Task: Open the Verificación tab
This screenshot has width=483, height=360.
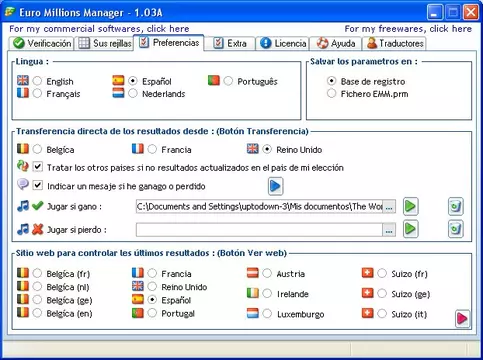Action: 42,43
